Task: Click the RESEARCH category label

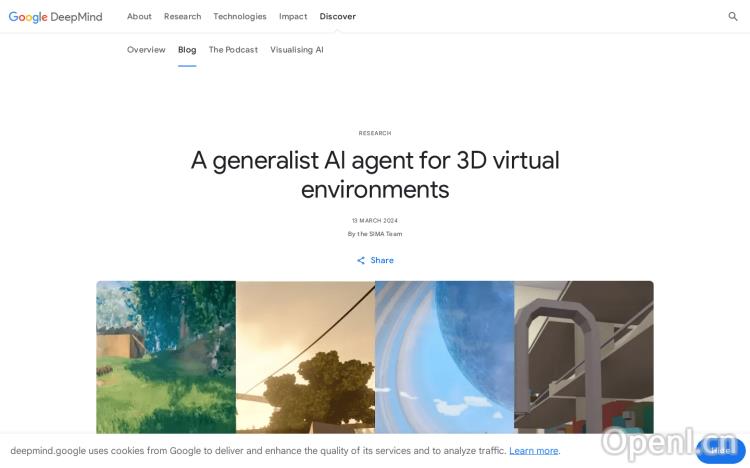Action: click(x=375, y=133)
